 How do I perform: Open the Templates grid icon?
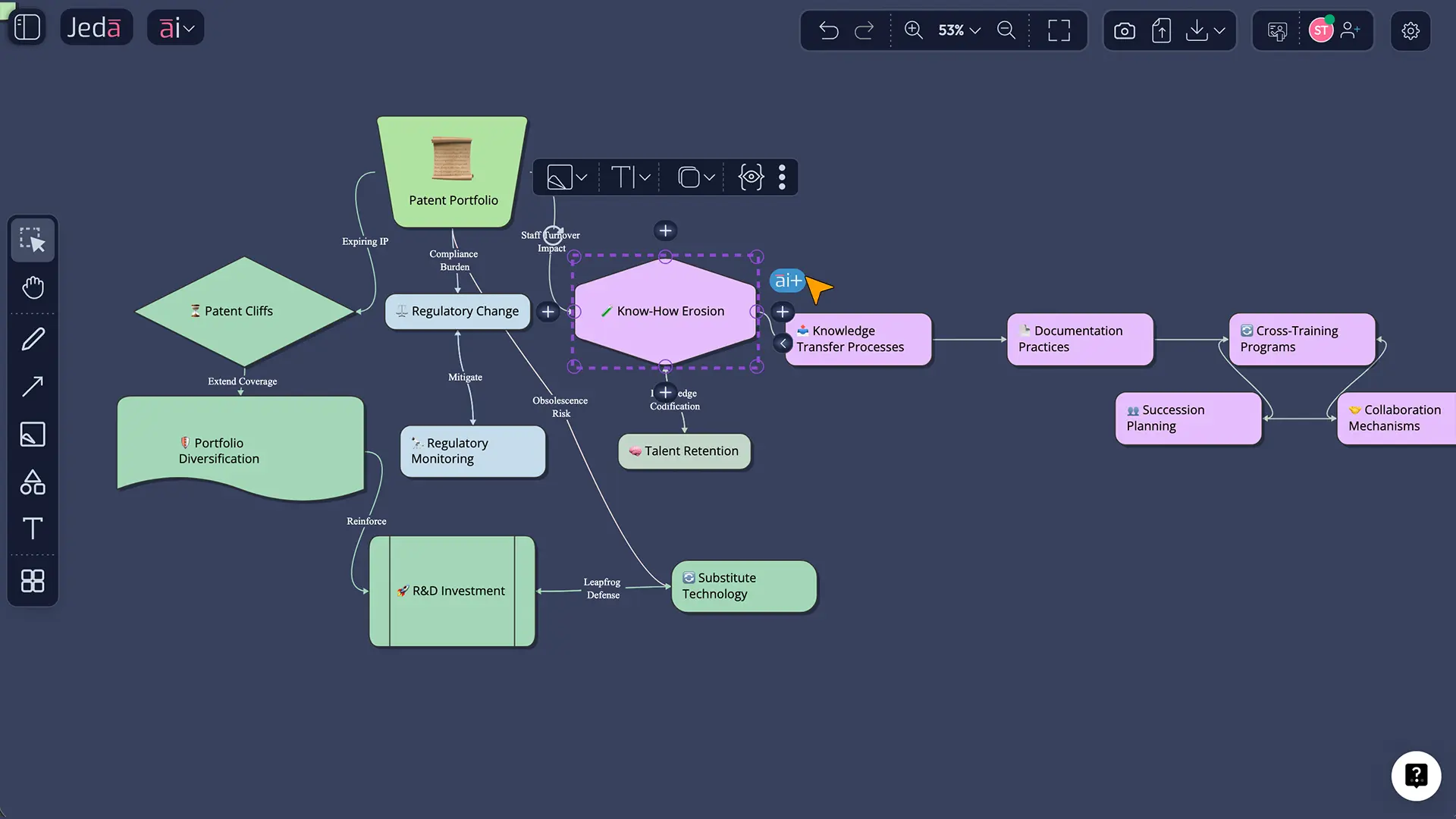pos(33,581)
